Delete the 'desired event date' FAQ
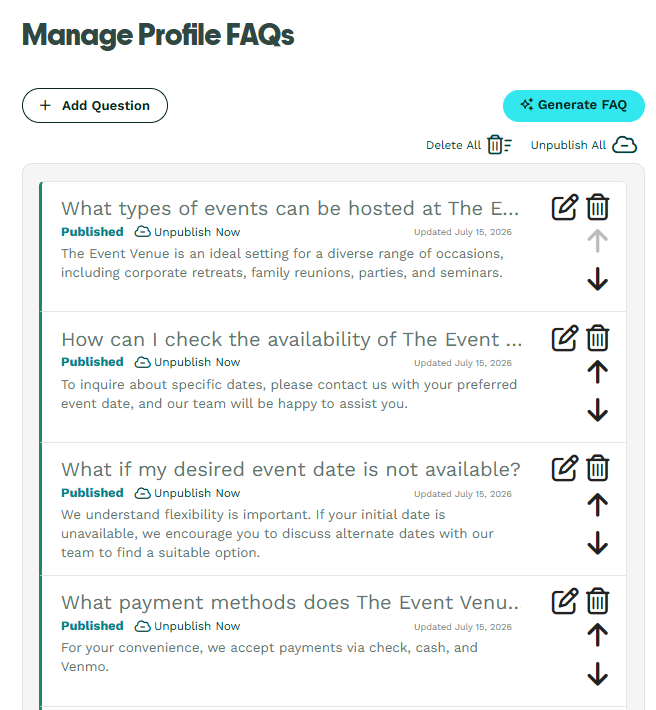 tap(598, 468)
